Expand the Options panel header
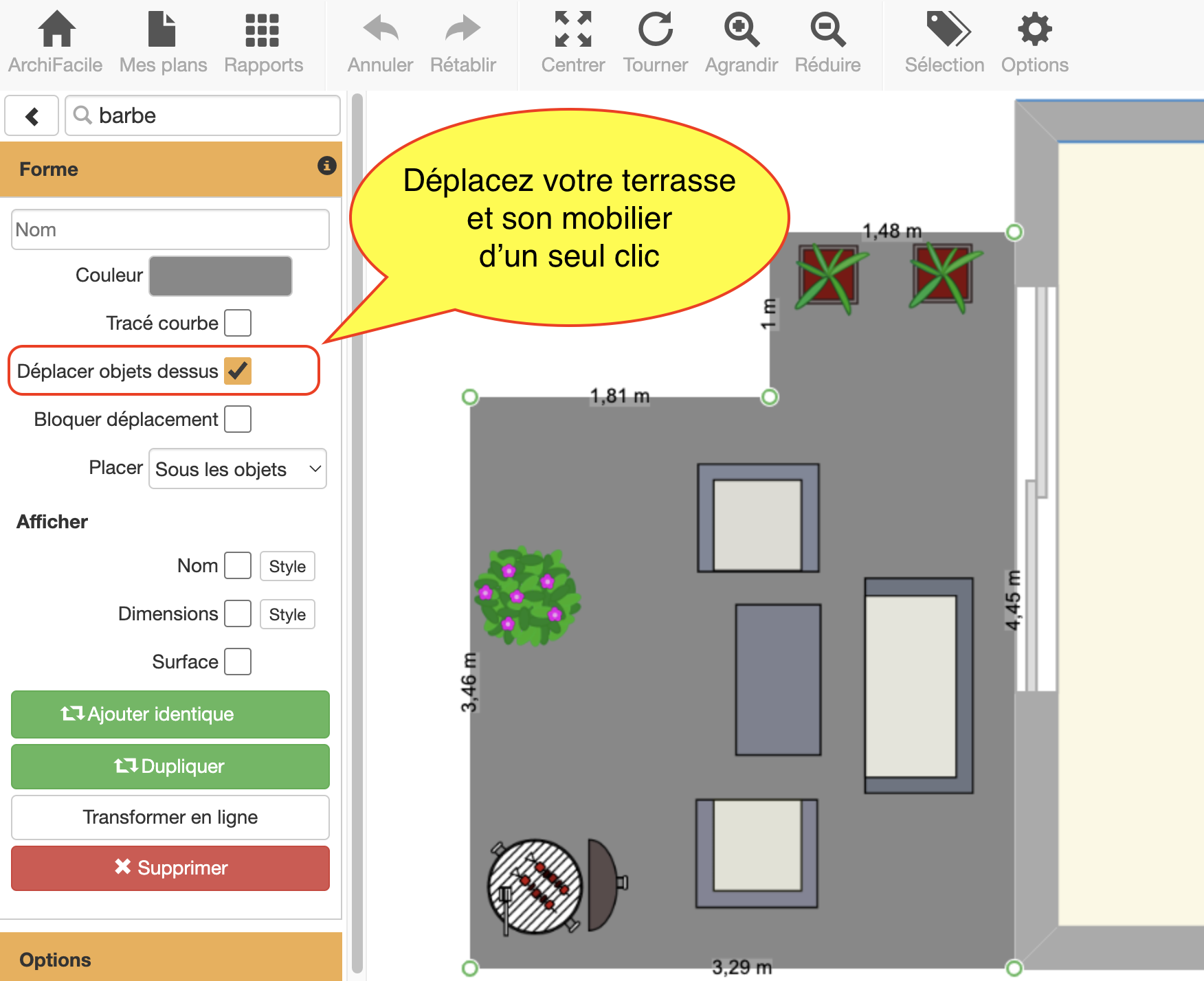Screen dimensions: 1204x981 (x=170, y=959)
